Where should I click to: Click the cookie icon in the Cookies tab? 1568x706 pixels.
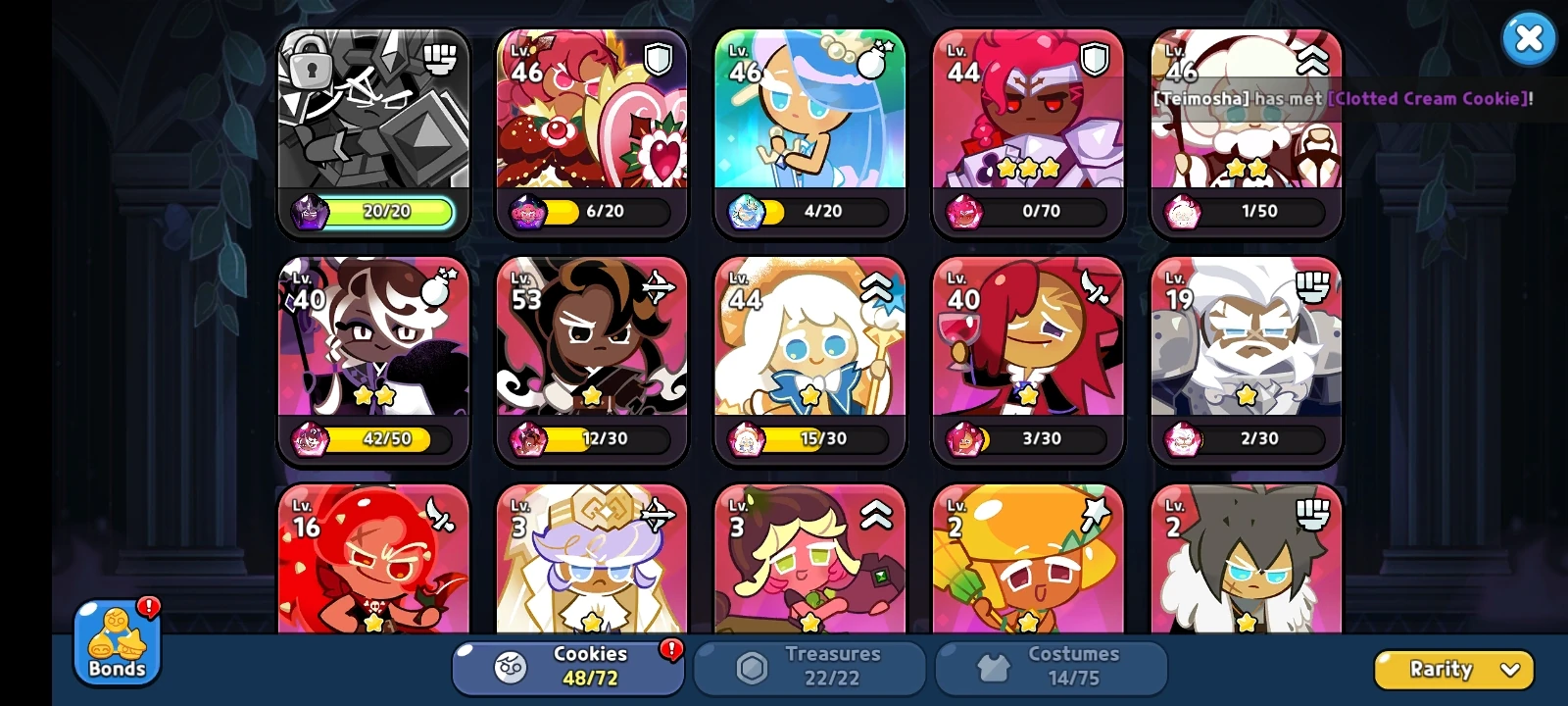pos(510,668)
